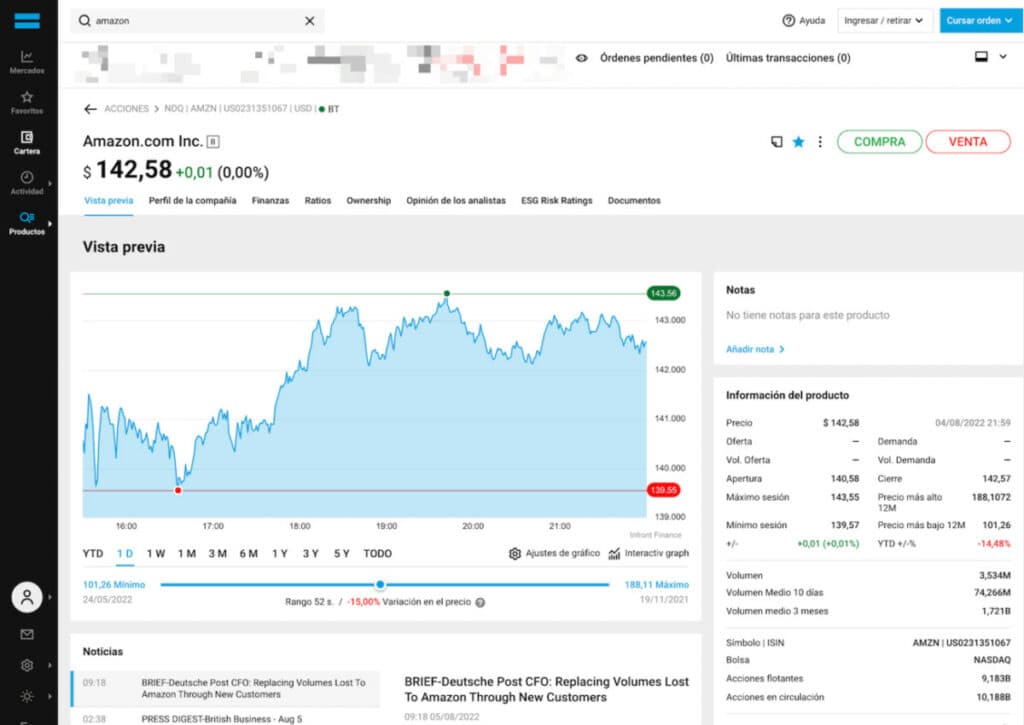Click the green chart high marker dot

pyautogui.click(x=447, y=293)
